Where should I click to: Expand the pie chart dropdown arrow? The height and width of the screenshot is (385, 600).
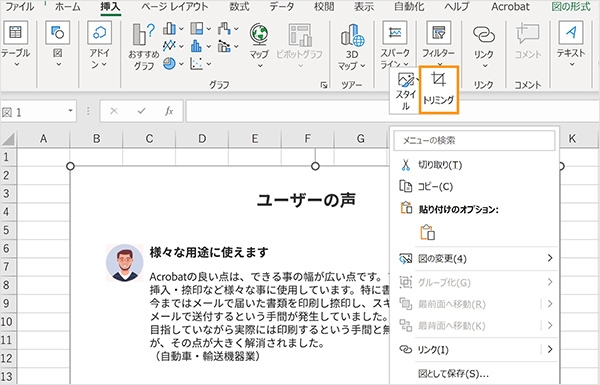[181, 64]
